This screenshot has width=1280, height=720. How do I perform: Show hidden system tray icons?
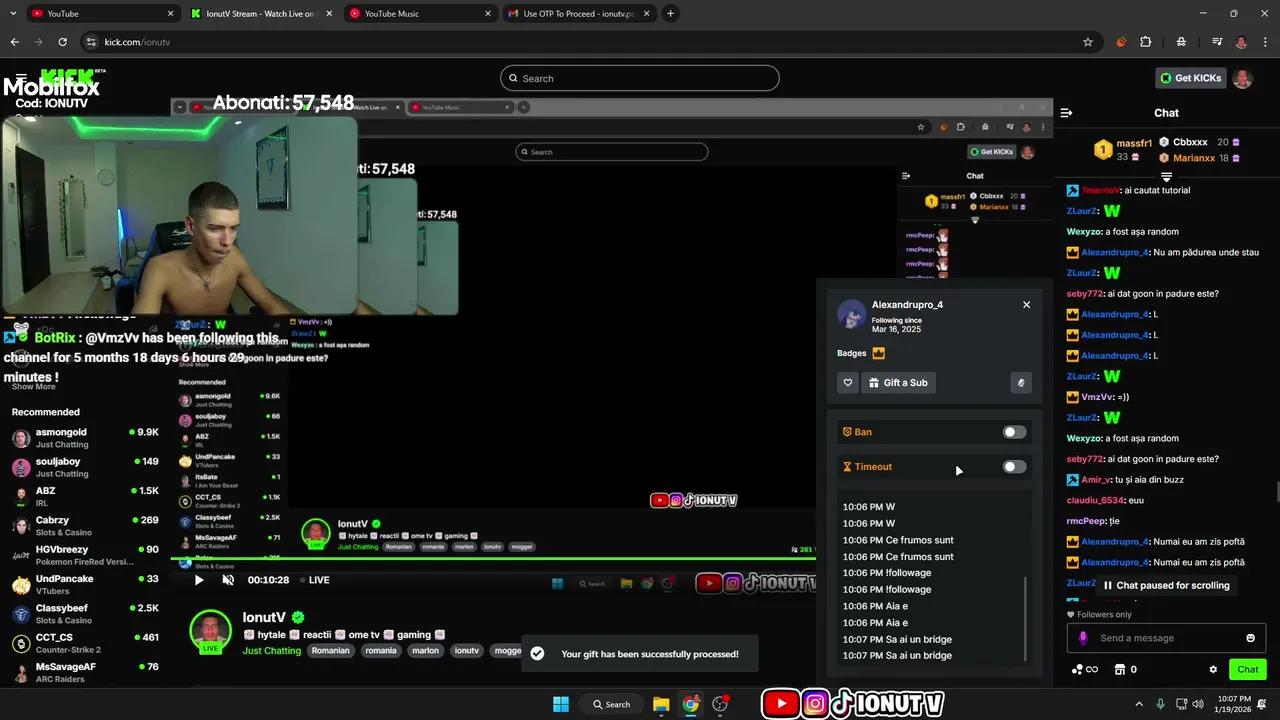pyautogui.click(x=1140, y=704)
